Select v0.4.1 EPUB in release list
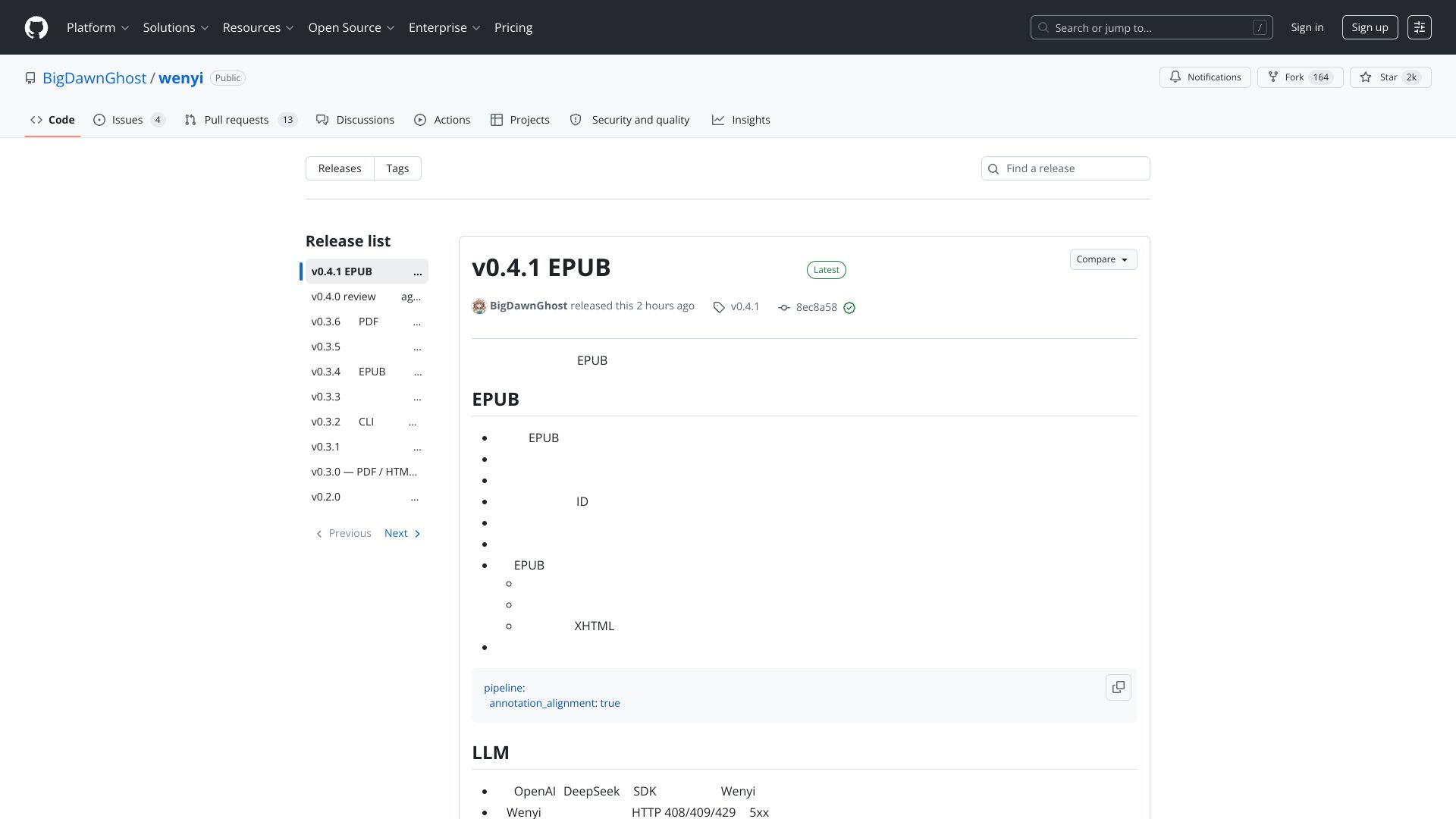Image resolution: width=1456 pixels, height=819 pixels. pyautogui.click(x=367, y=271)
